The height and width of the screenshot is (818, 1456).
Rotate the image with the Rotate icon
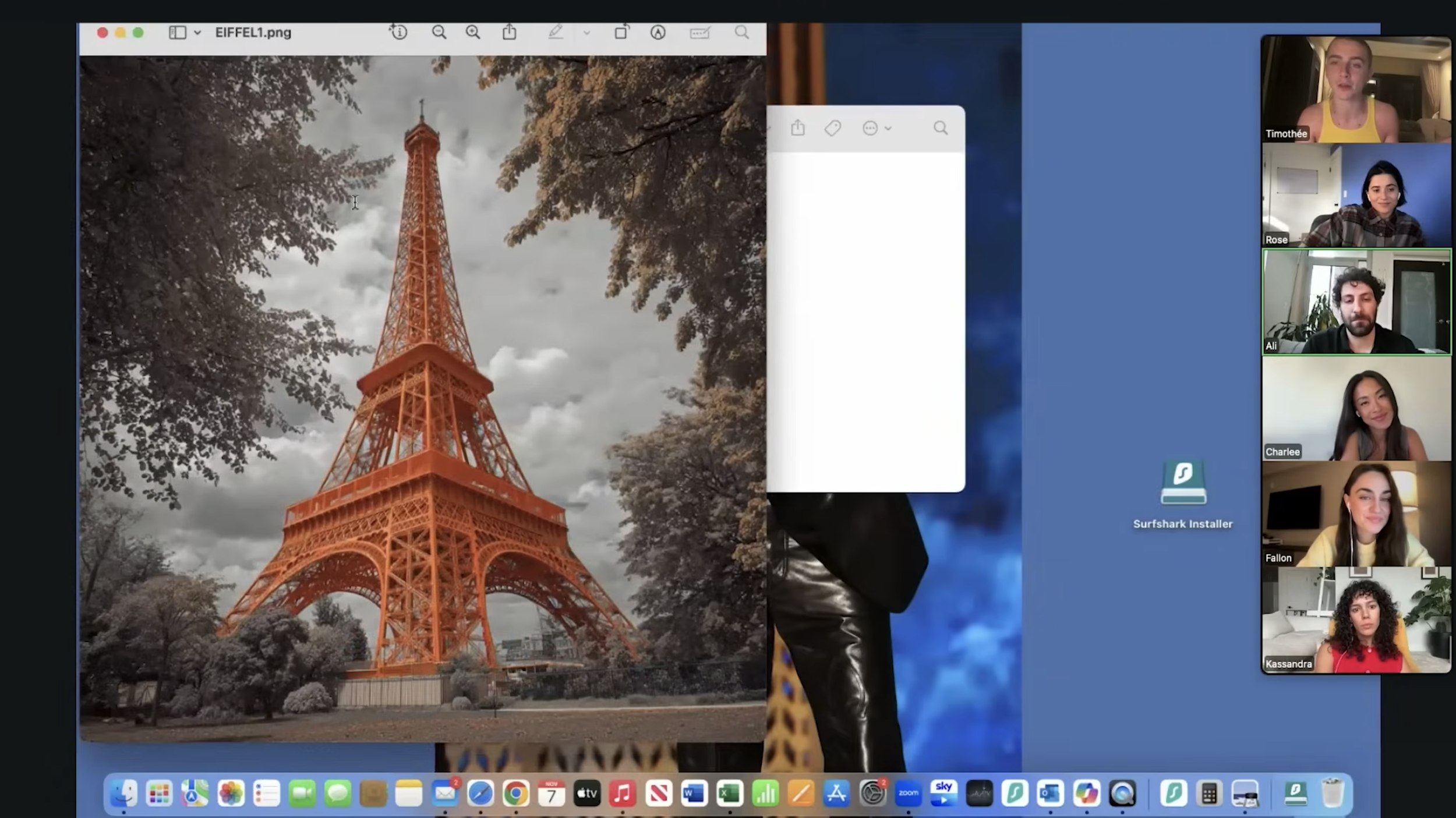coord(621,32)
